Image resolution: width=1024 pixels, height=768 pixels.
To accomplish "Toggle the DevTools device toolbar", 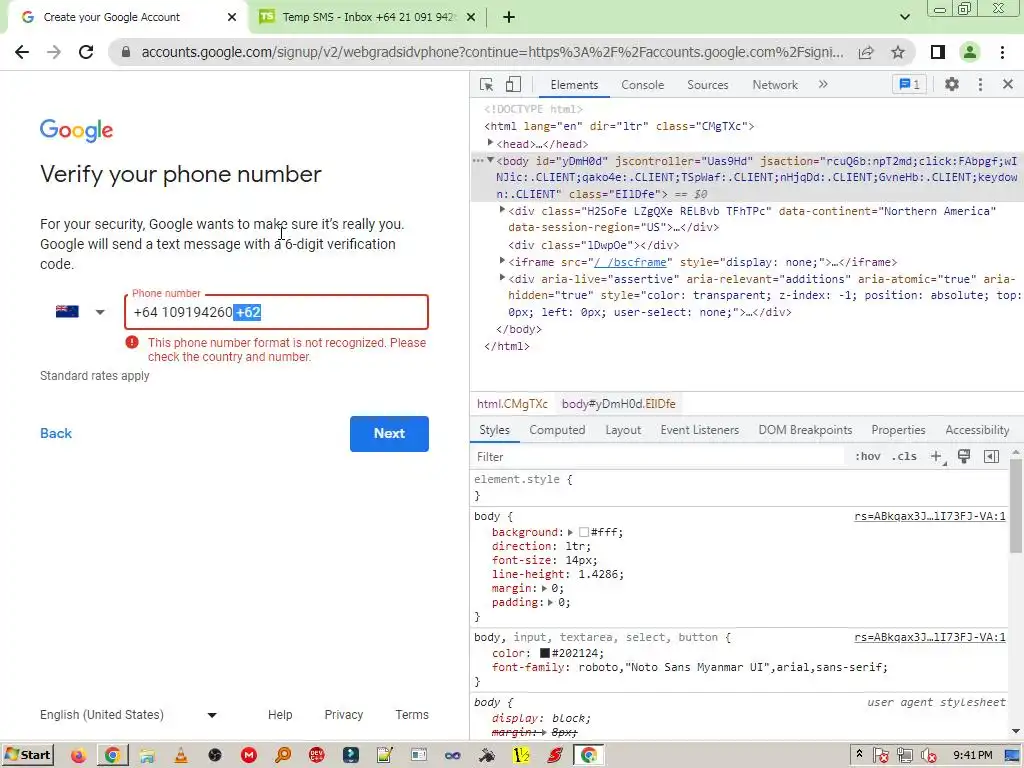I will [x=513, y=84].
